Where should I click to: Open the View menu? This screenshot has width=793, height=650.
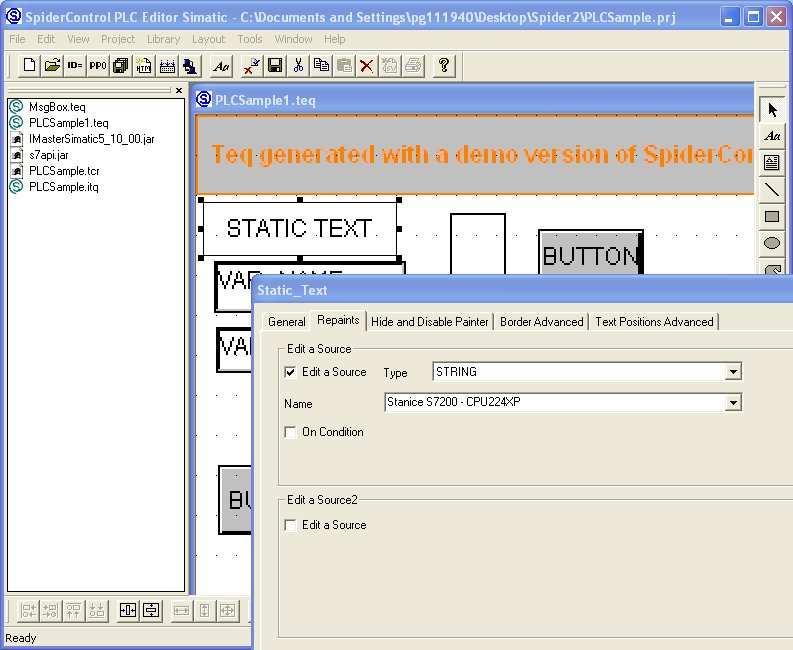pos(78,39)
